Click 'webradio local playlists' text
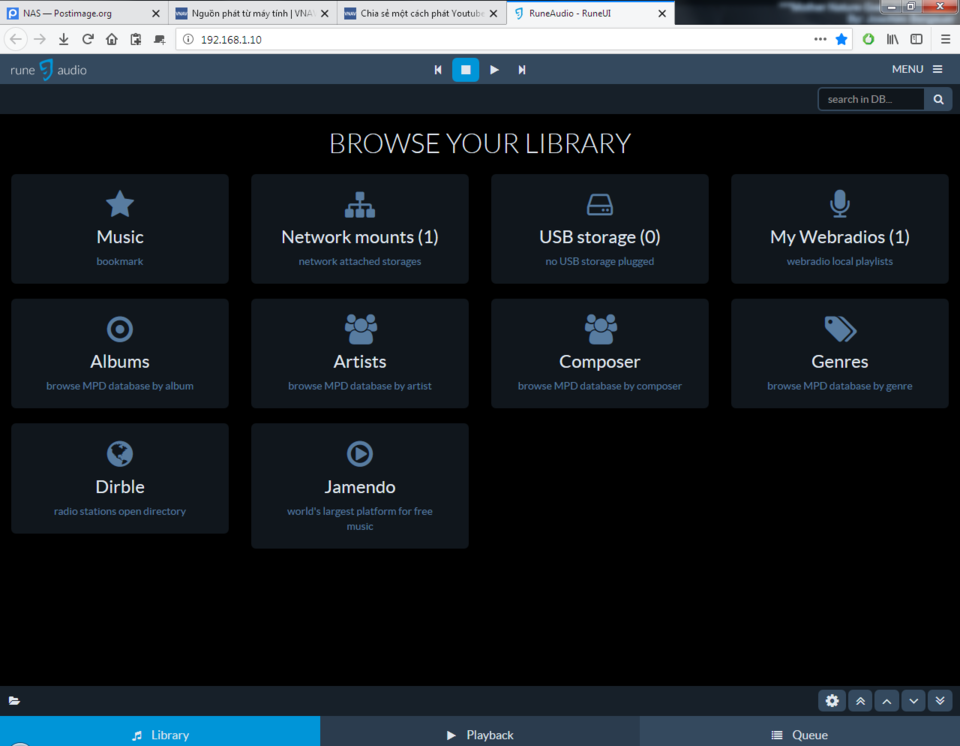Viewport: 960px width, 746px height. pos(840,262)
